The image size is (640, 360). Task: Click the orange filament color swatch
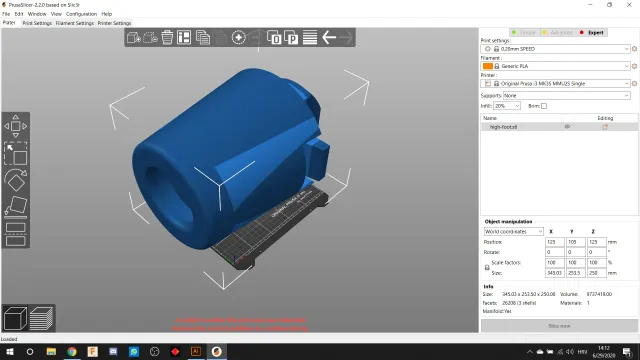[487, 66]
